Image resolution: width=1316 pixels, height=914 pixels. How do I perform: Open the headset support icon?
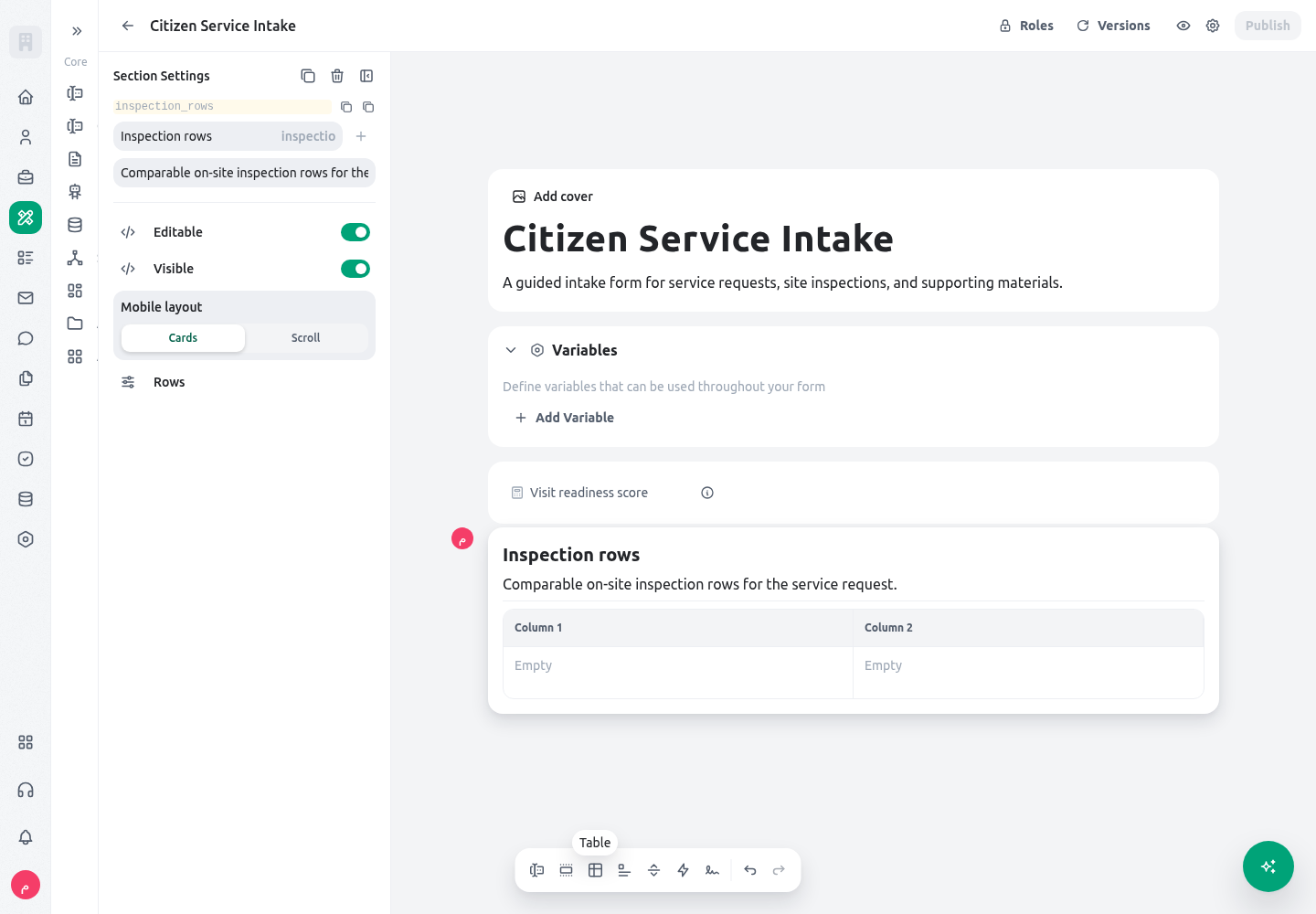(26, 790)
